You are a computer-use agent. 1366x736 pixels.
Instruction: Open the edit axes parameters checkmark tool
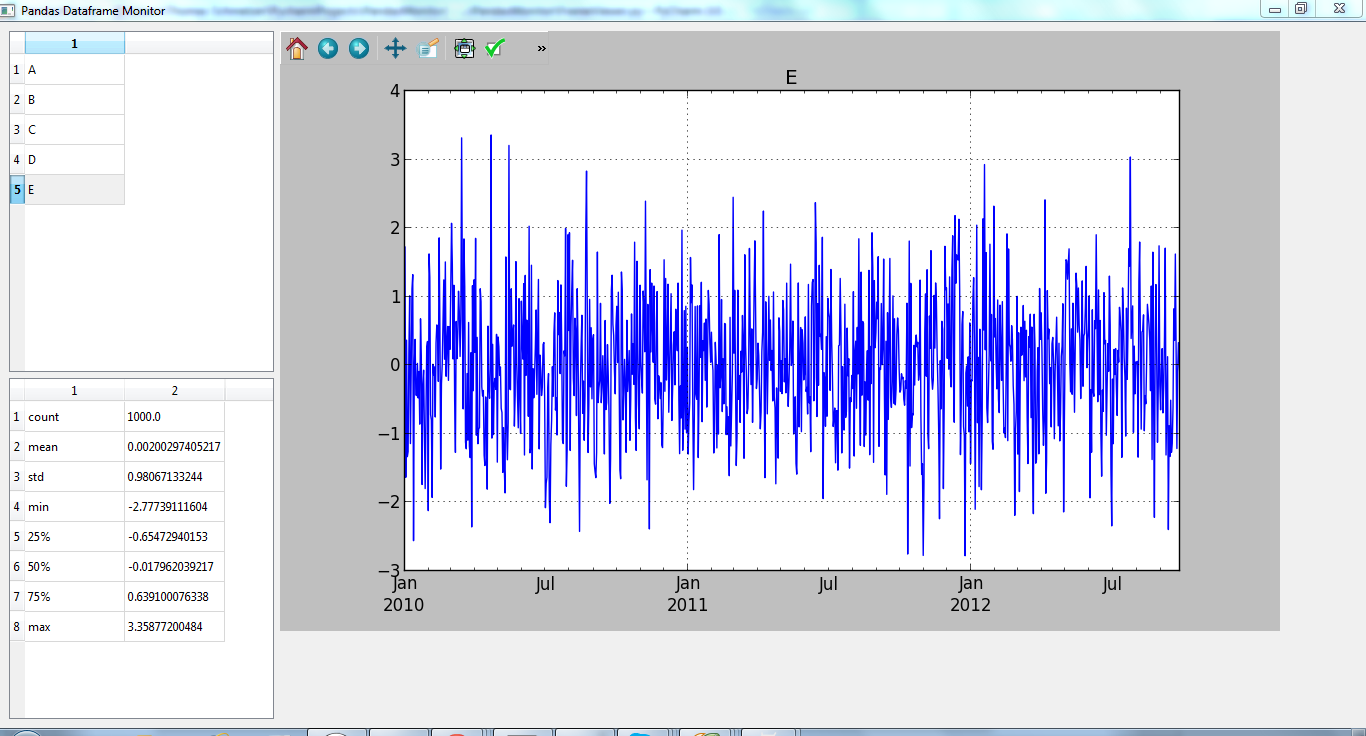pyautogui.click(x=495, y=48)
